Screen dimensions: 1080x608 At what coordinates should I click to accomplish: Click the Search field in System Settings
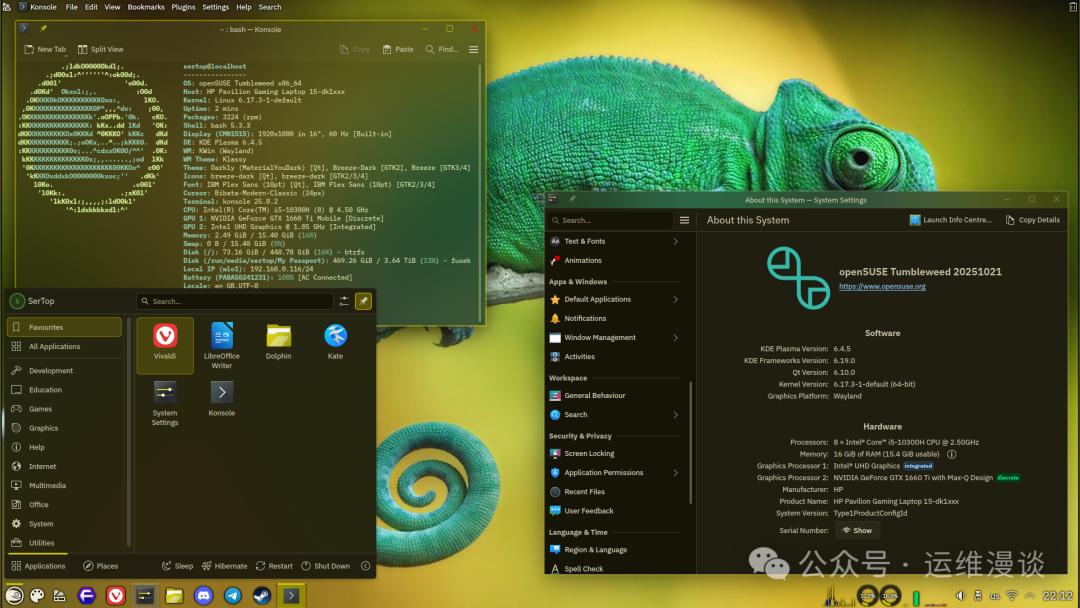[x=610, y=220]
